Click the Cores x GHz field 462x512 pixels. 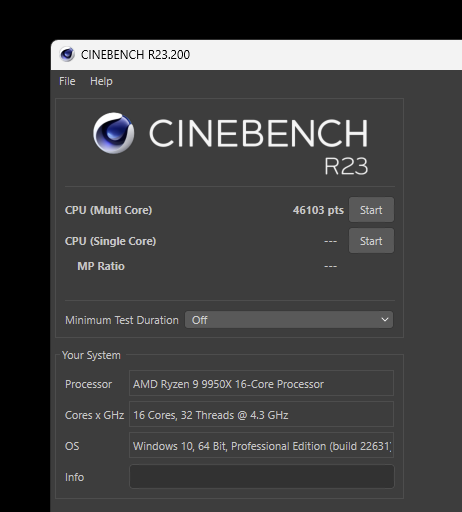261,414
